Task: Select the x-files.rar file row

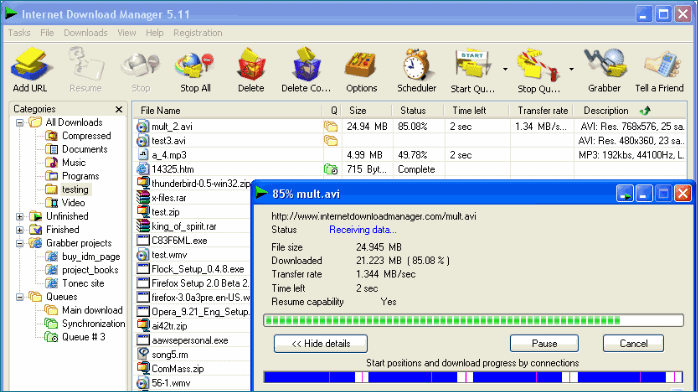Action: click(x=192, y=198)
